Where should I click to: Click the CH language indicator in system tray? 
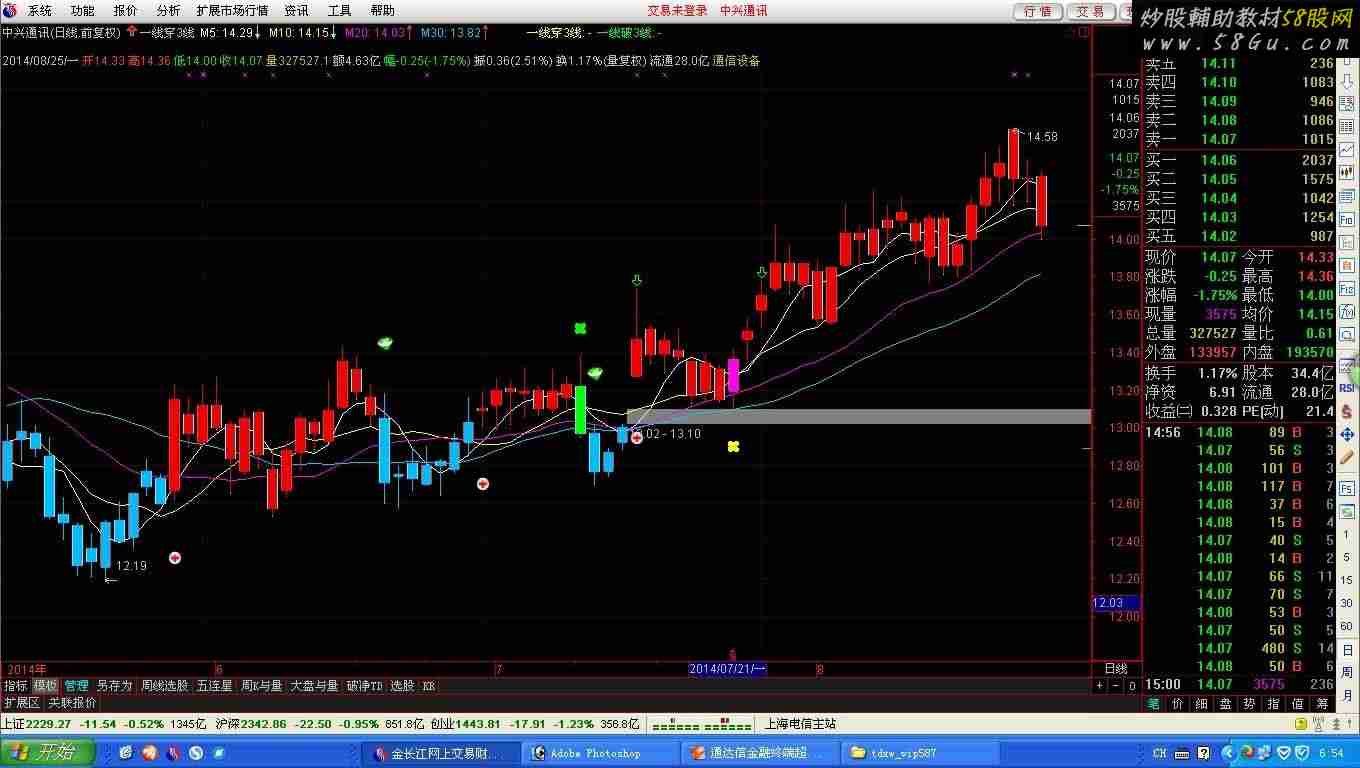click(1160, 753)
